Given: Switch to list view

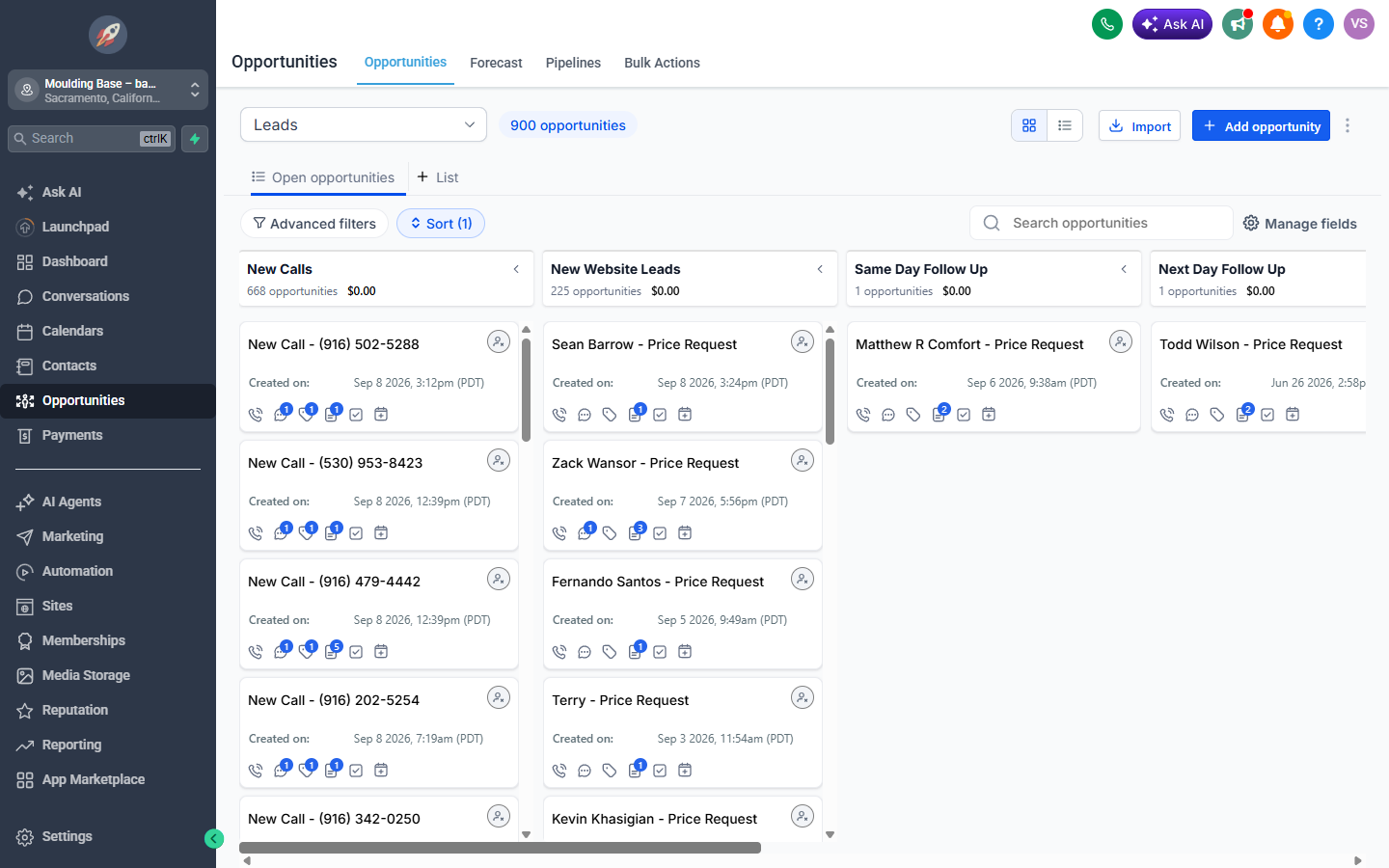Looking at the screenshot, I should 1065,125.
